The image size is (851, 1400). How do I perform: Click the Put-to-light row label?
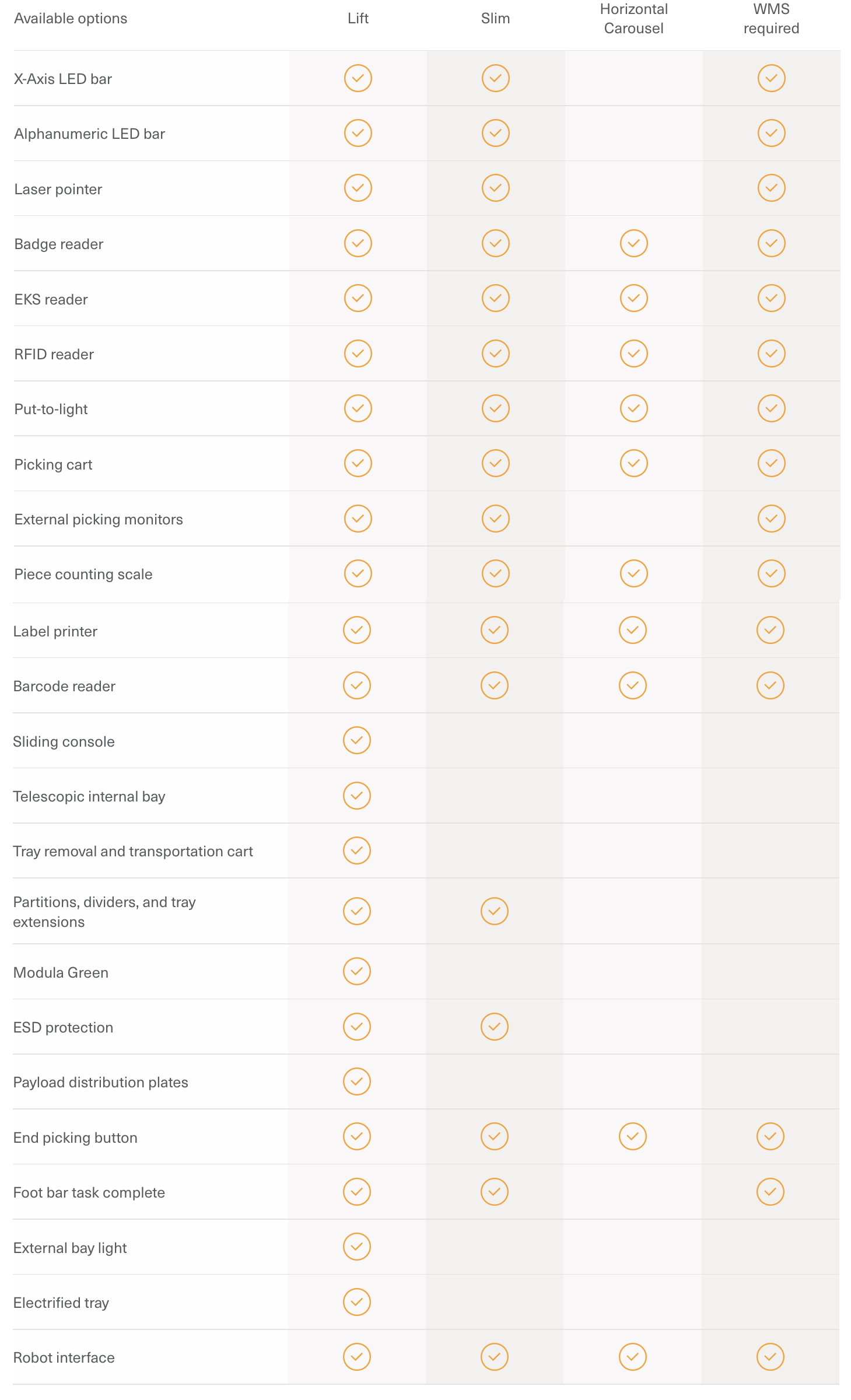click(x=51, y=409)
